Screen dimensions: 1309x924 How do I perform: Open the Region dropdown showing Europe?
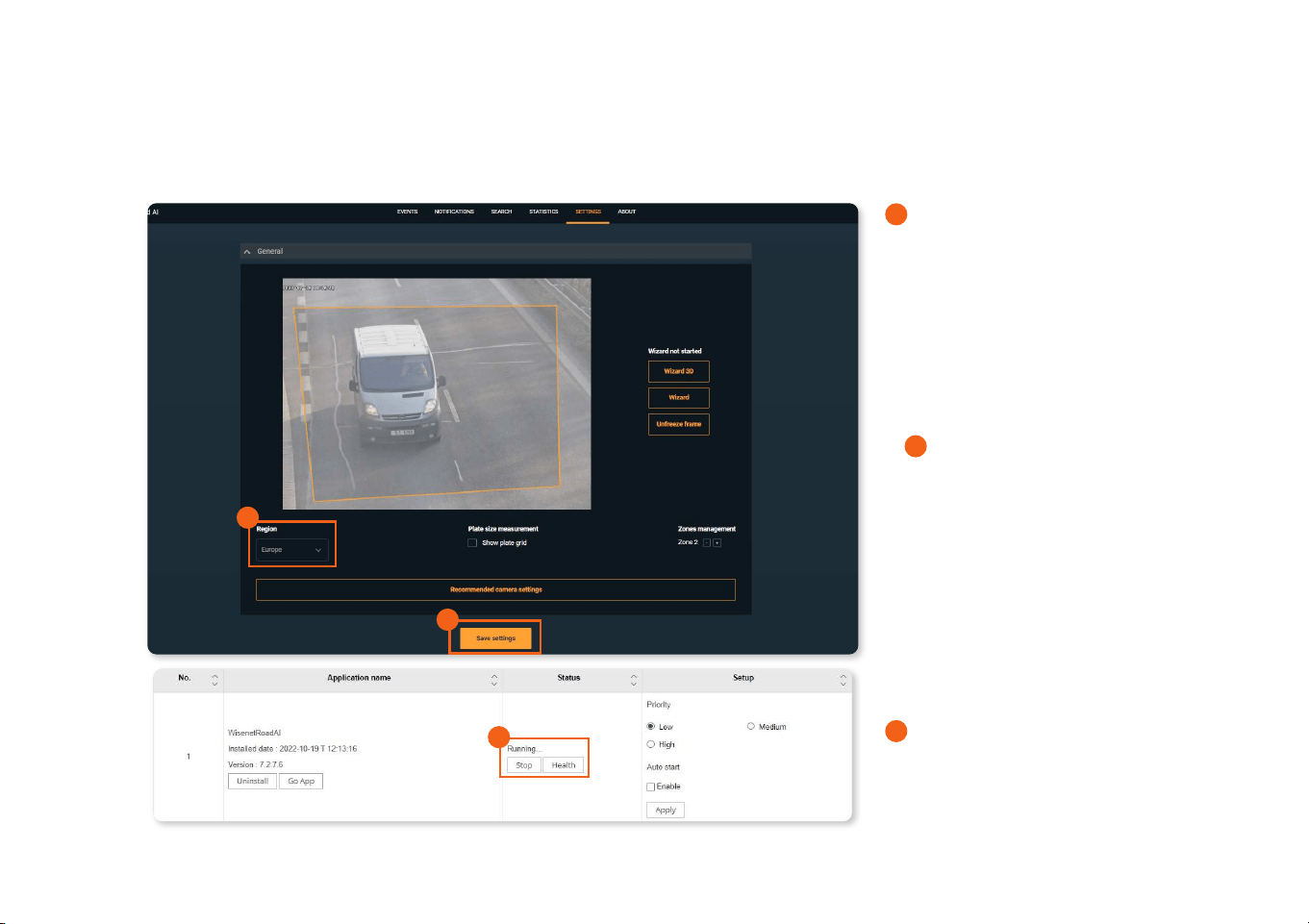click(x=292, y=550)
